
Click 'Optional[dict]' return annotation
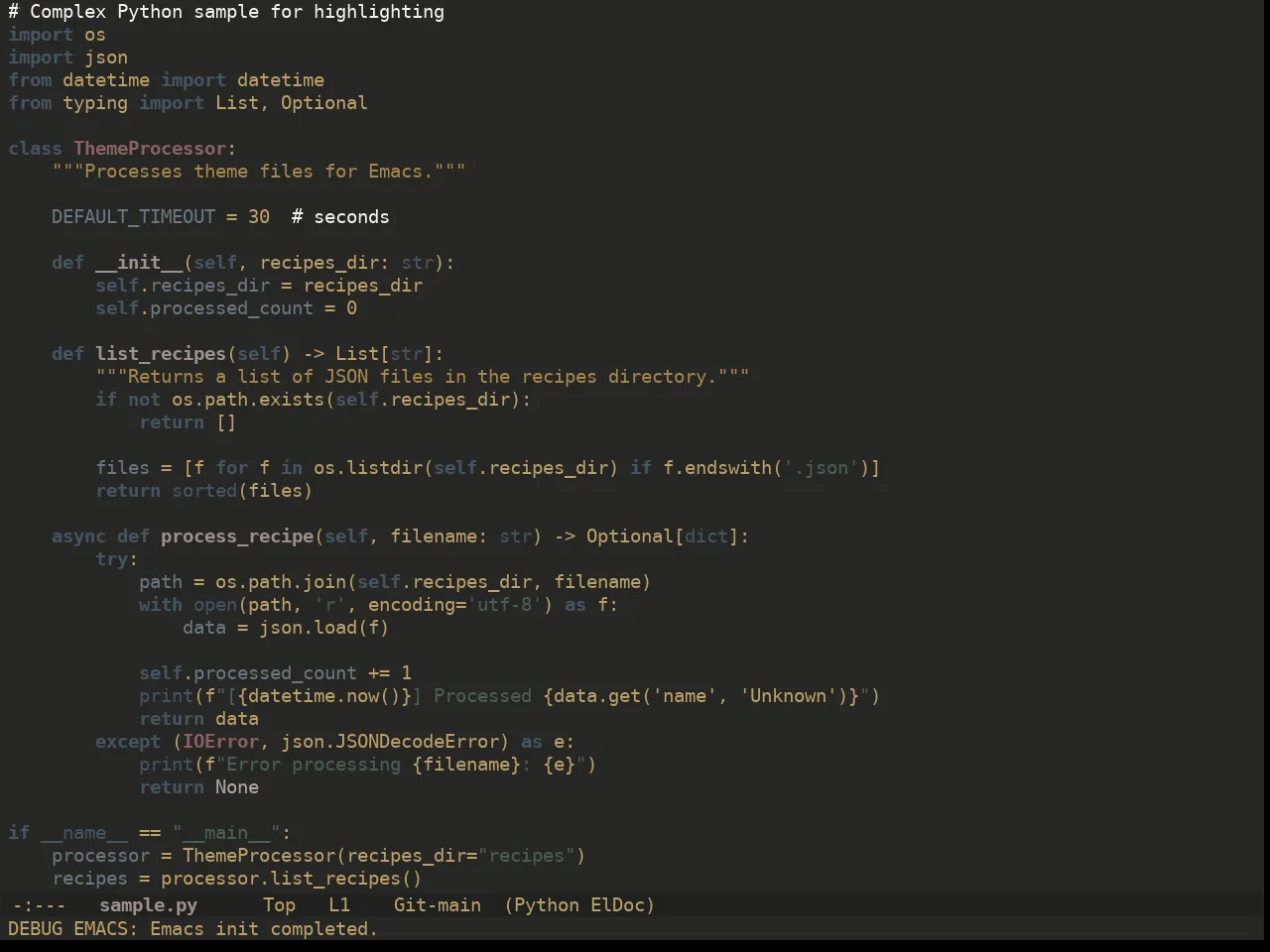663,536
